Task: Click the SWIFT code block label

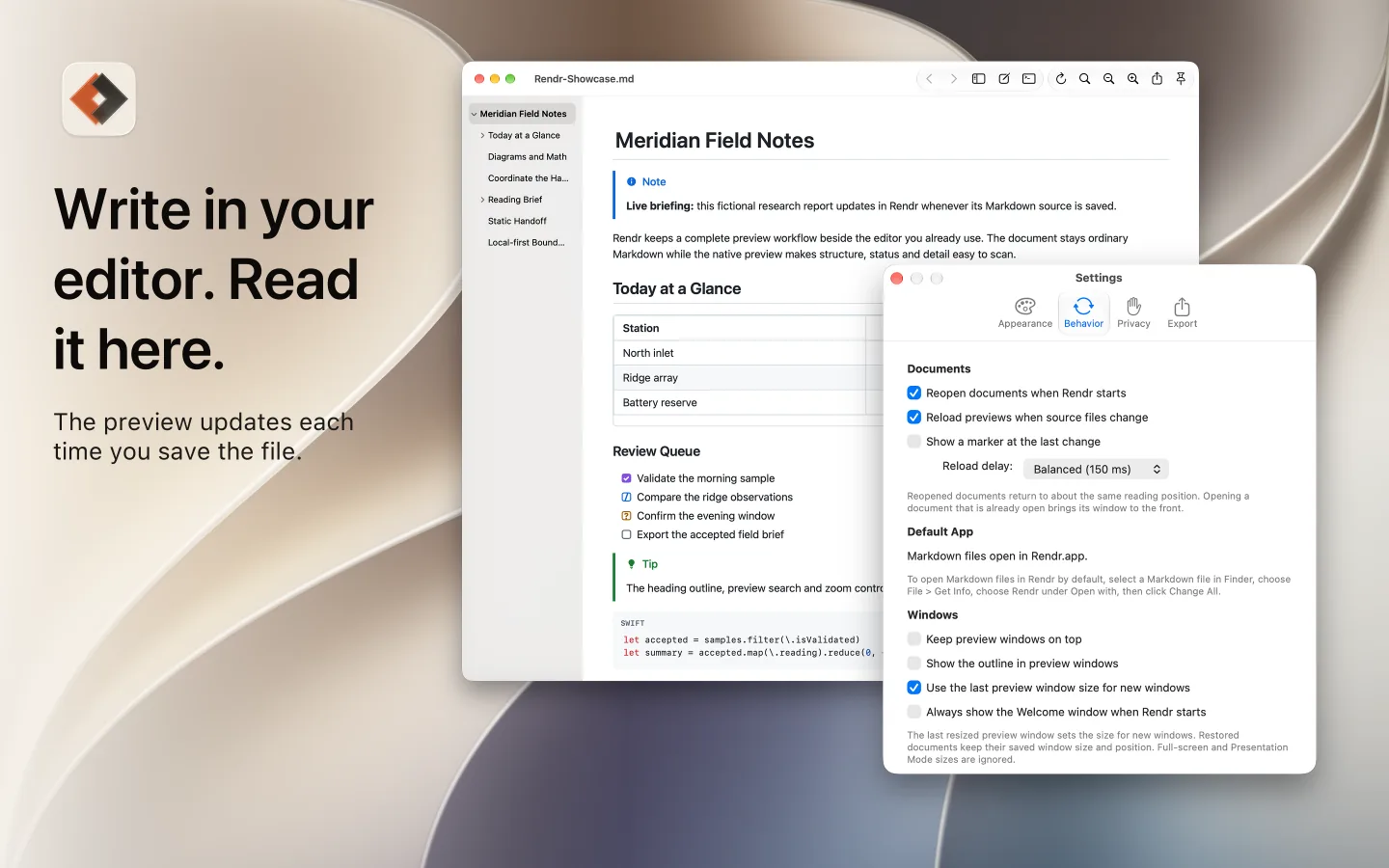Action: click(x=633, y=623)
